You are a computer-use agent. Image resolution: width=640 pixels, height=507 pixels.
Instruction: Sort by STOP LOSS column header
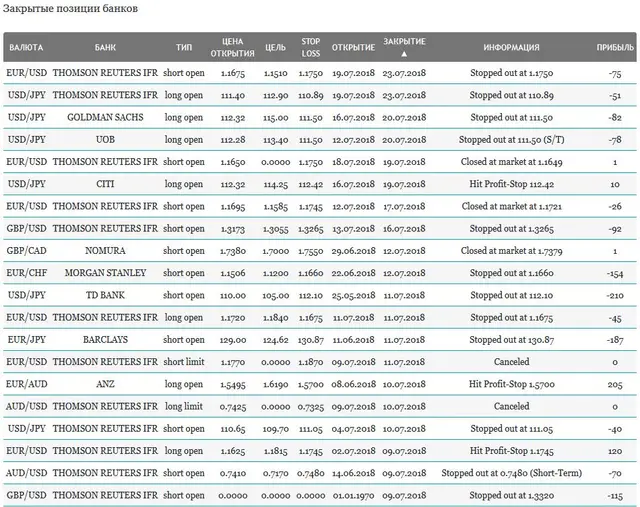tap(311, 47)
